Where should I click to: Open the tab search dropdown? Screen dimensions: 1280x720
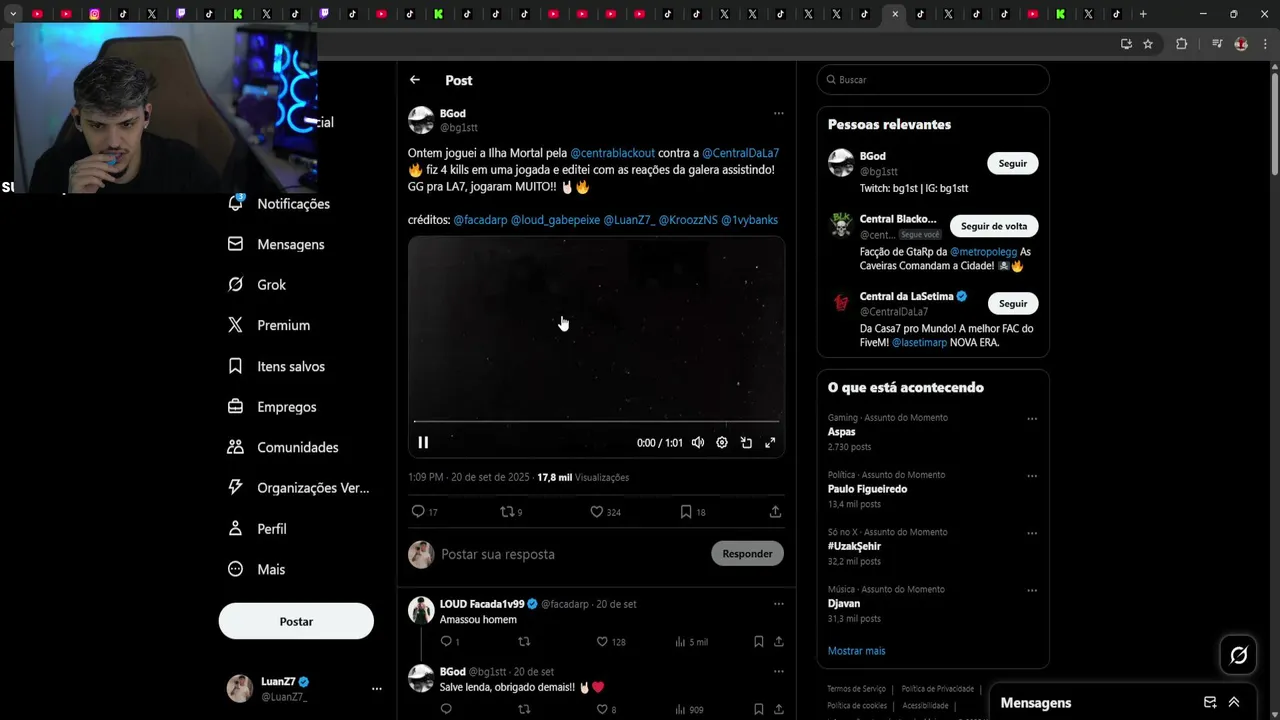click(13, 14)
